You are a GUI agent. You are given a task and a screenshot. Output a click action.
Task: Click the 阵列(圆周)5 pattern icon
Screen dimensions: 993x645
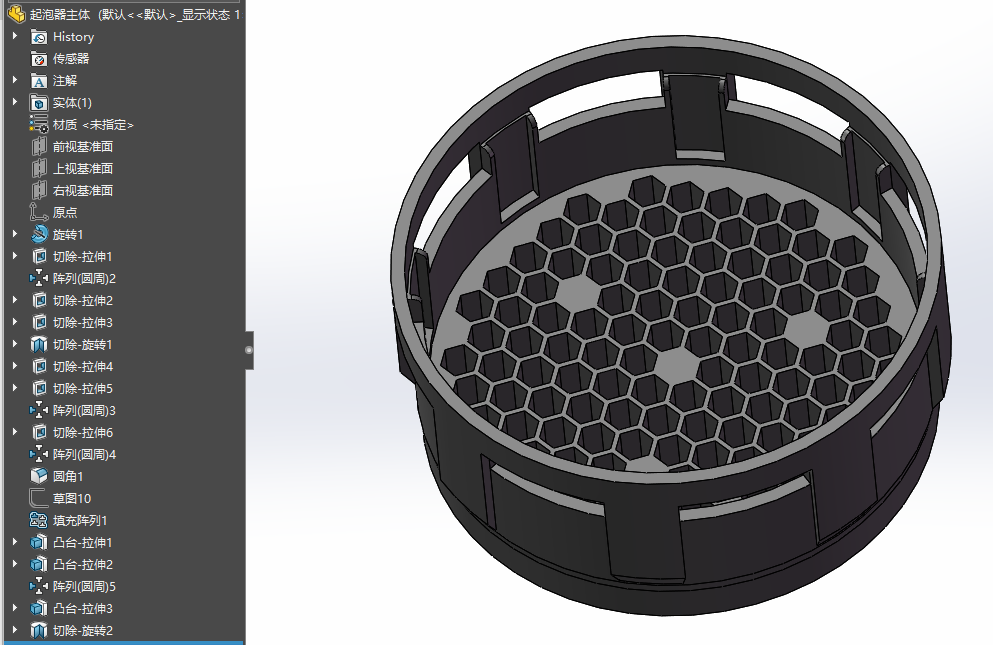[x=39, y=587]
